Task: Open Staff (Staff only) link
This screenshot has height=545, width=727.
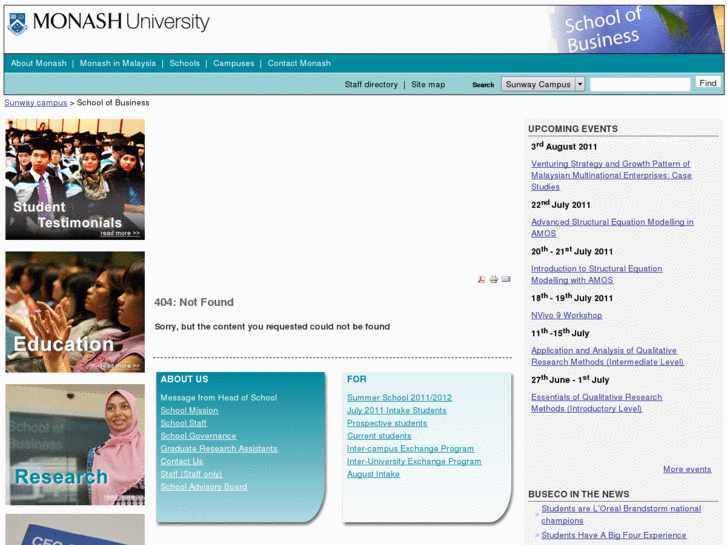Action: pyautogui.click(x=191, y=474)
